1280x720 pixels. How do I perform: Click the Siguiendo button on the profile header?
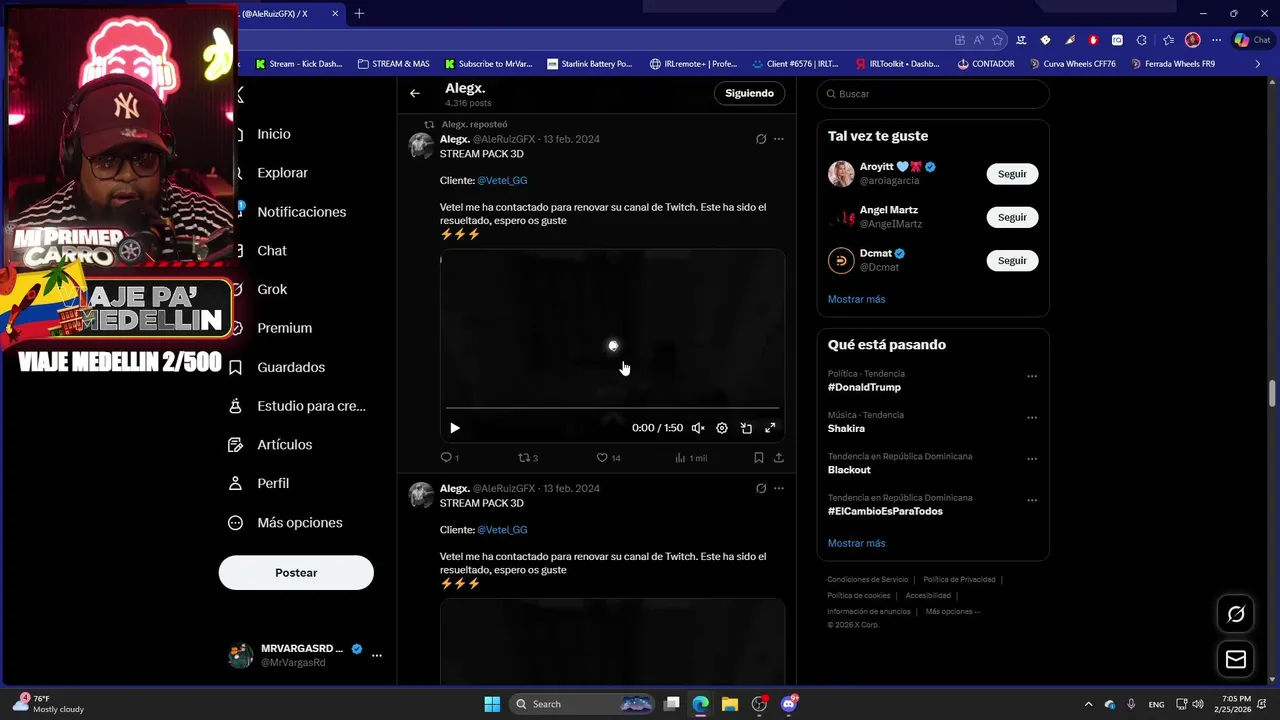(749, 93)
